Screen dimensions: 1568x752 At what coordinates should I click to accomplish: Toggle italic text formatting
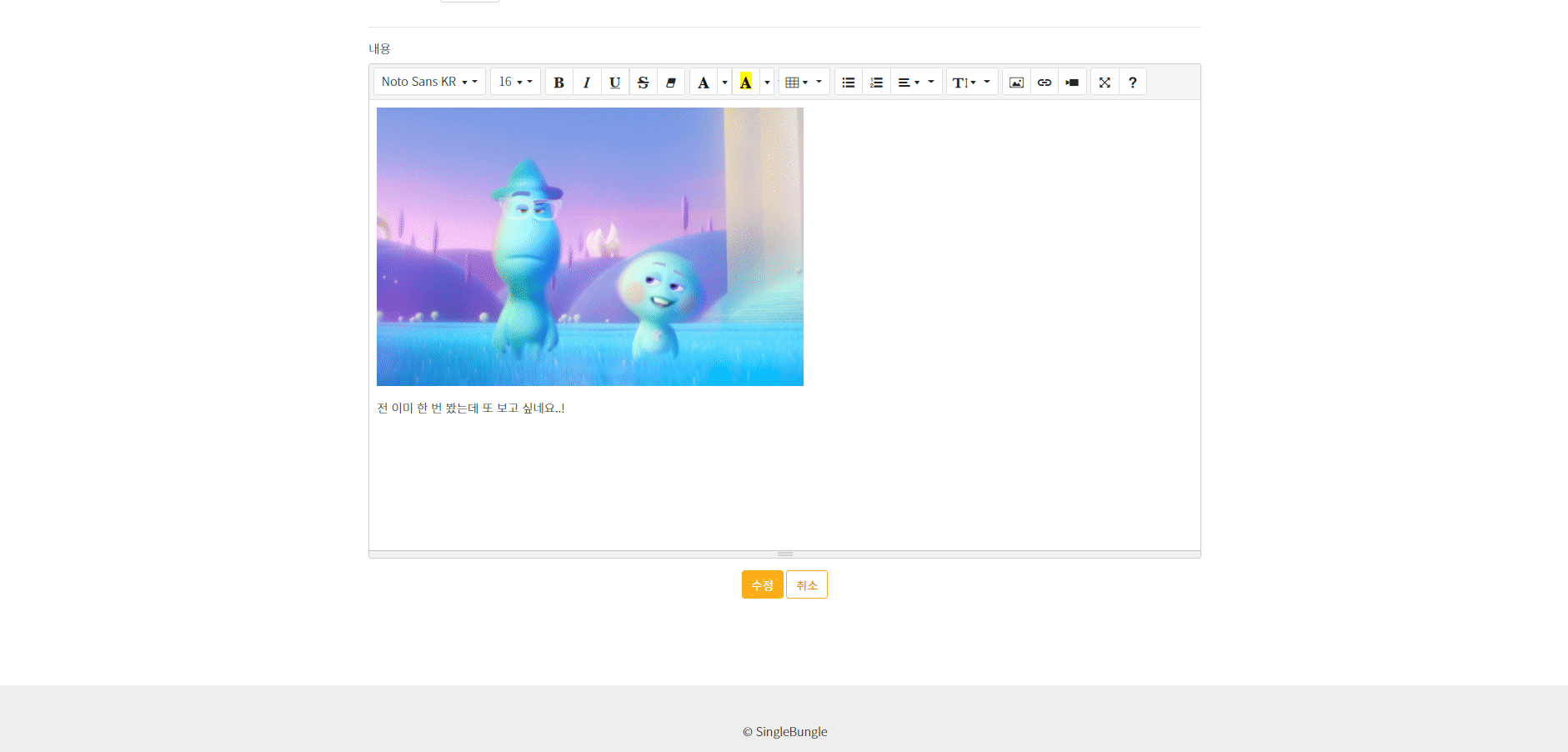click(x=587, y=82)
